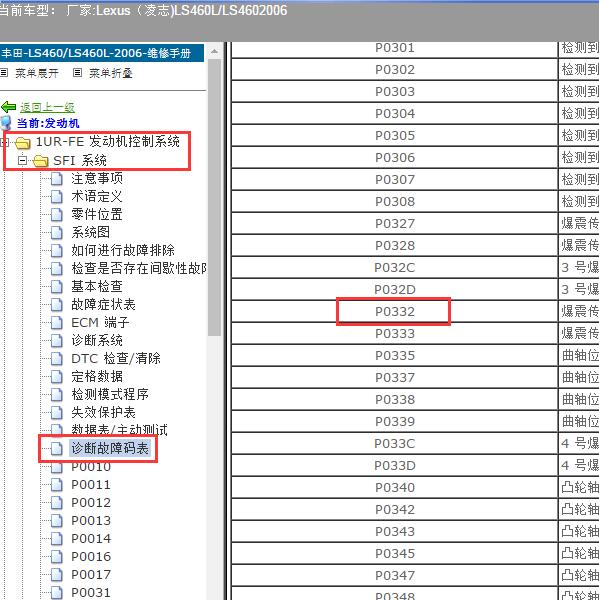
Task: Click document icon next to 诊断故障码表
Action: [57, 448]
